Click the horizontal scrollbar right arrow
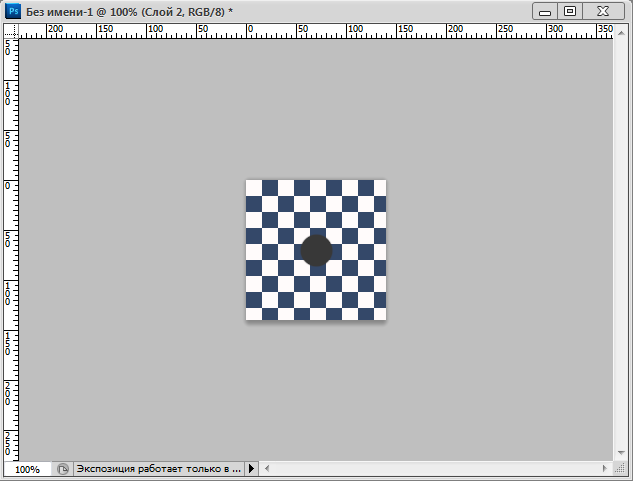 click(x=605, y=469)
